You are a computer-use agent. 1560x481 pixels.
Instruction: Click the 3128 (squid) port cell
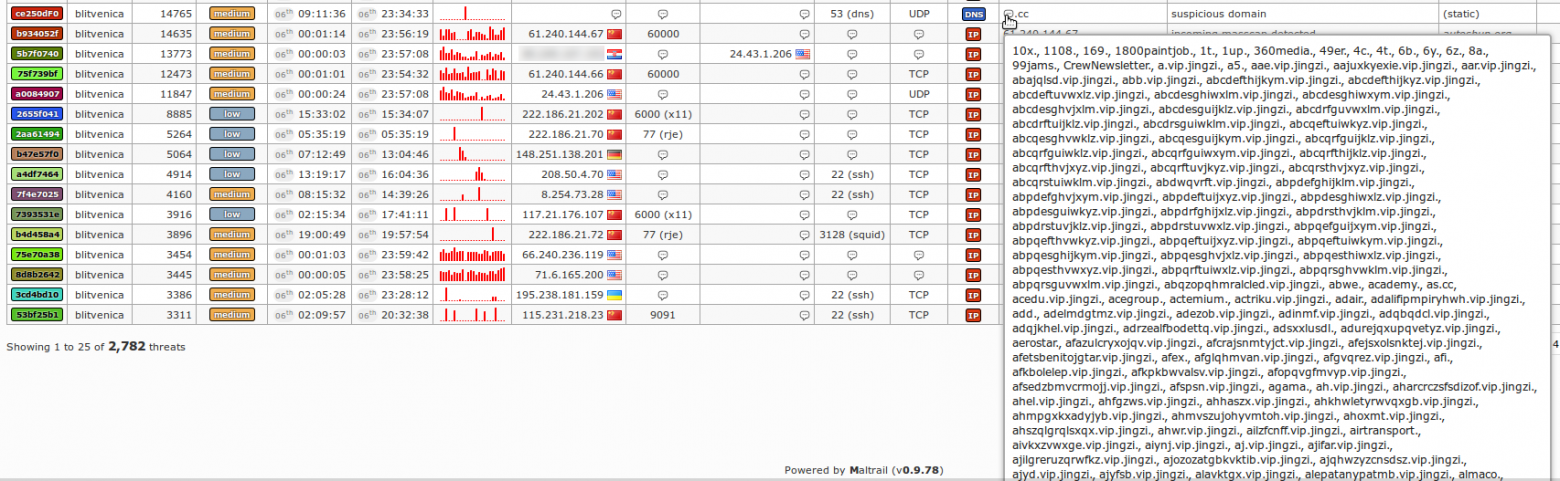(x=852, y=234)
